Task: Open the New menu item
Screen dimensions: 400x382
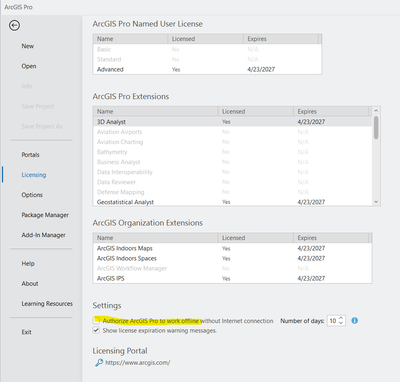Action: point(28,46)
